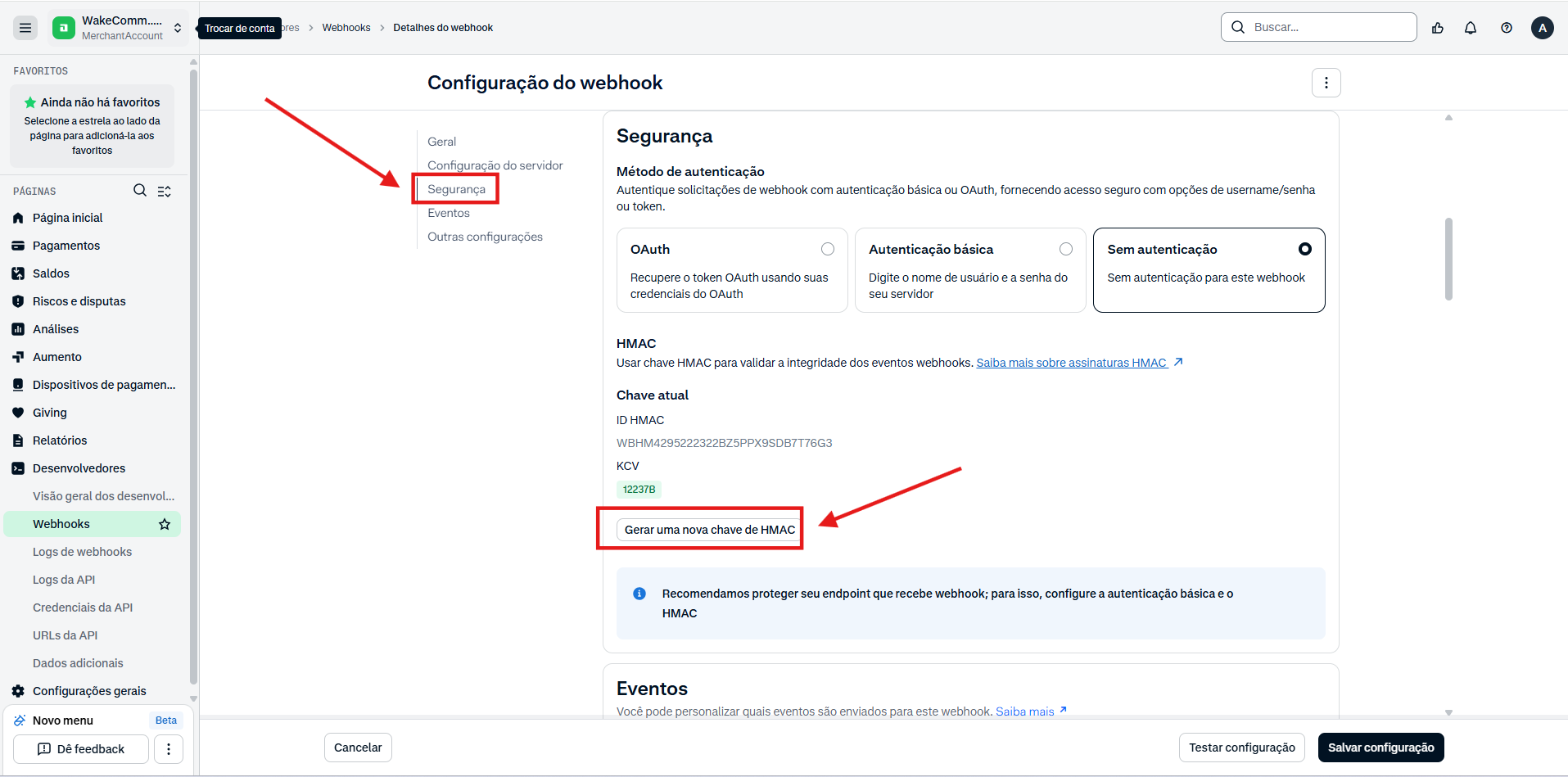Image resolution: width=1568 pixels, height=777 pixels.
Task: Open the hamburger menu icon
Action: 25,28
